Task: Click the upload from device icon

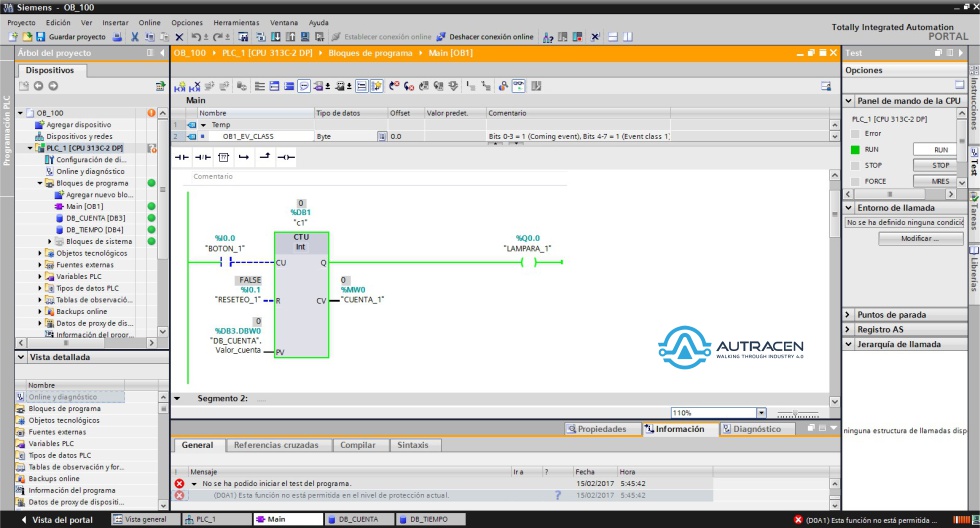Action: tap(290, 37)
